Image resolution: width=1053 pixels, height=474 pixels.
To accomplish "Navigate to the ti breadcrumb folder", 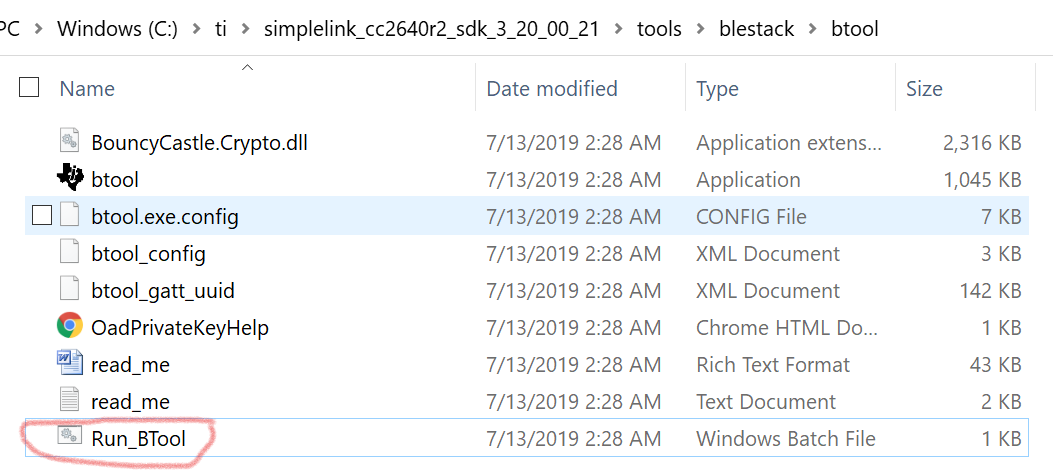I will pos(221,29).
